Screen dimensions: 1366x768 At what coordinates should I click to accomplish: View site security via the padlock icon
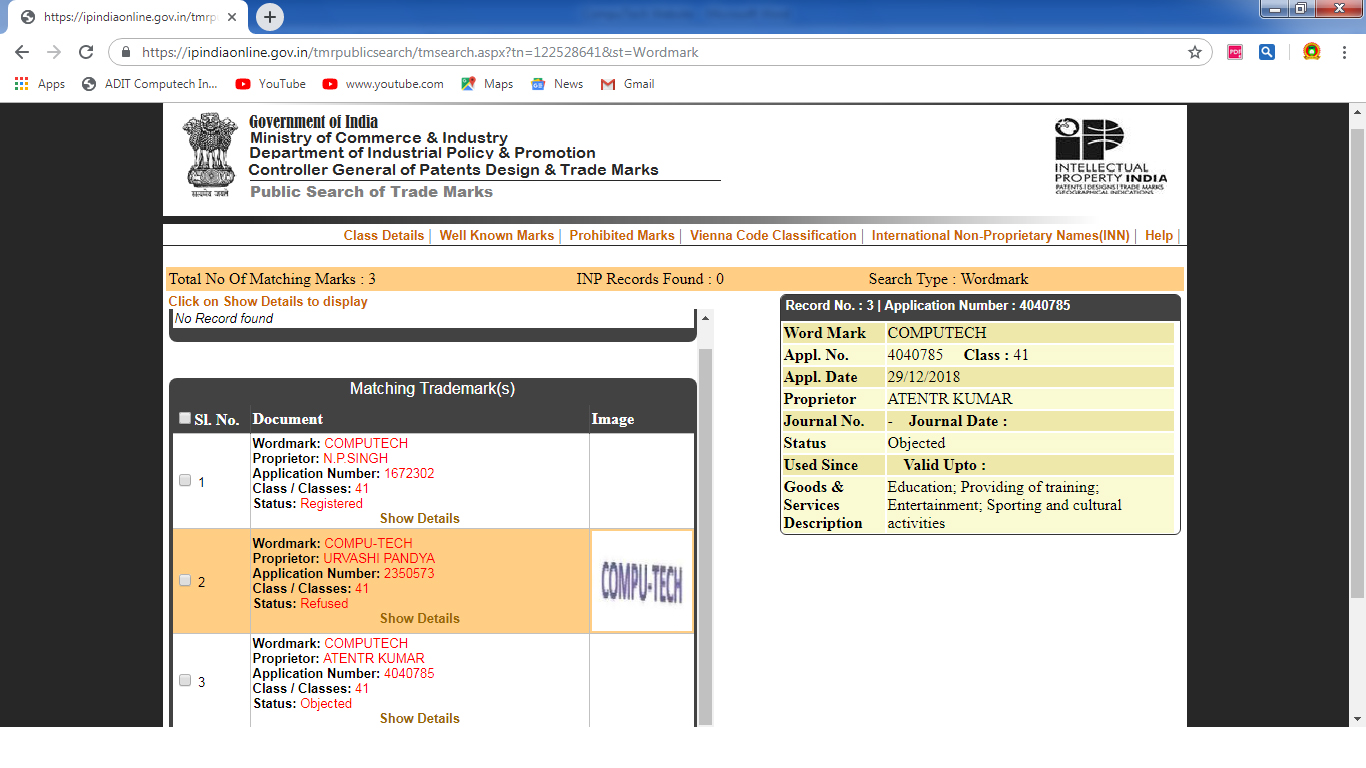[126, 52]
